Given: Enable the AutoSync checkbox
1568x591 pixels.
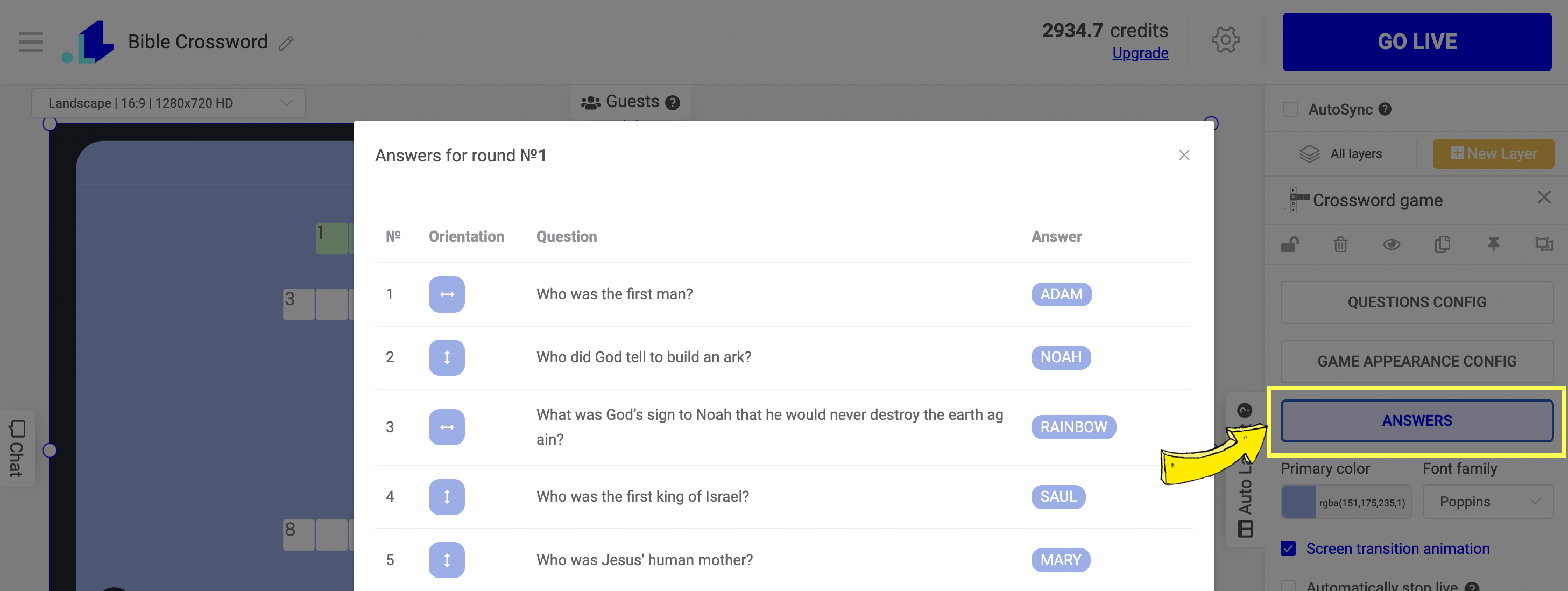Looking at the screenshot, I should (x=1290, y=110).
